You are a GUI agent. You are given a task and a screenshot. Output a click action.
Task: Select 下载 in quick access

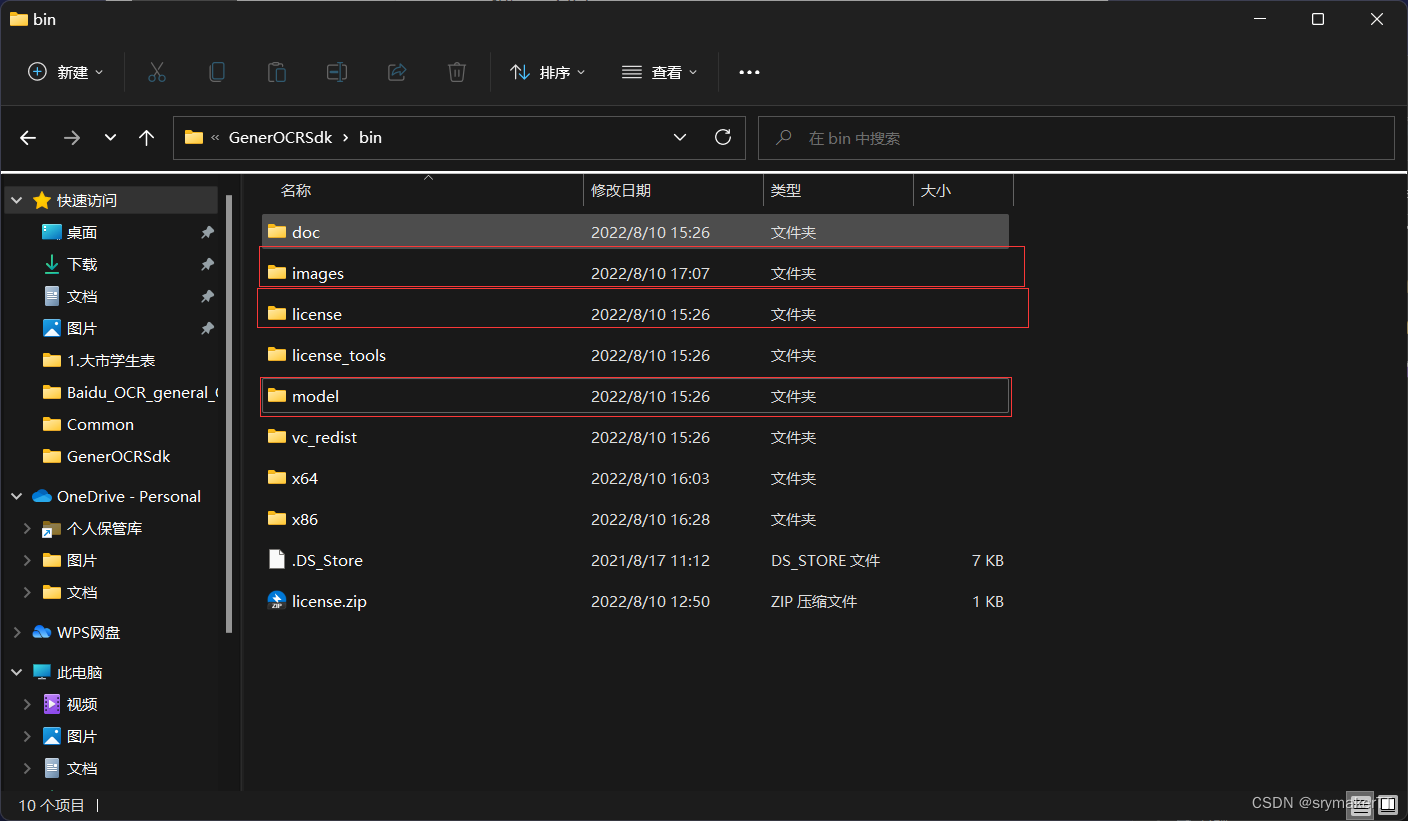(x=82, y=265)
